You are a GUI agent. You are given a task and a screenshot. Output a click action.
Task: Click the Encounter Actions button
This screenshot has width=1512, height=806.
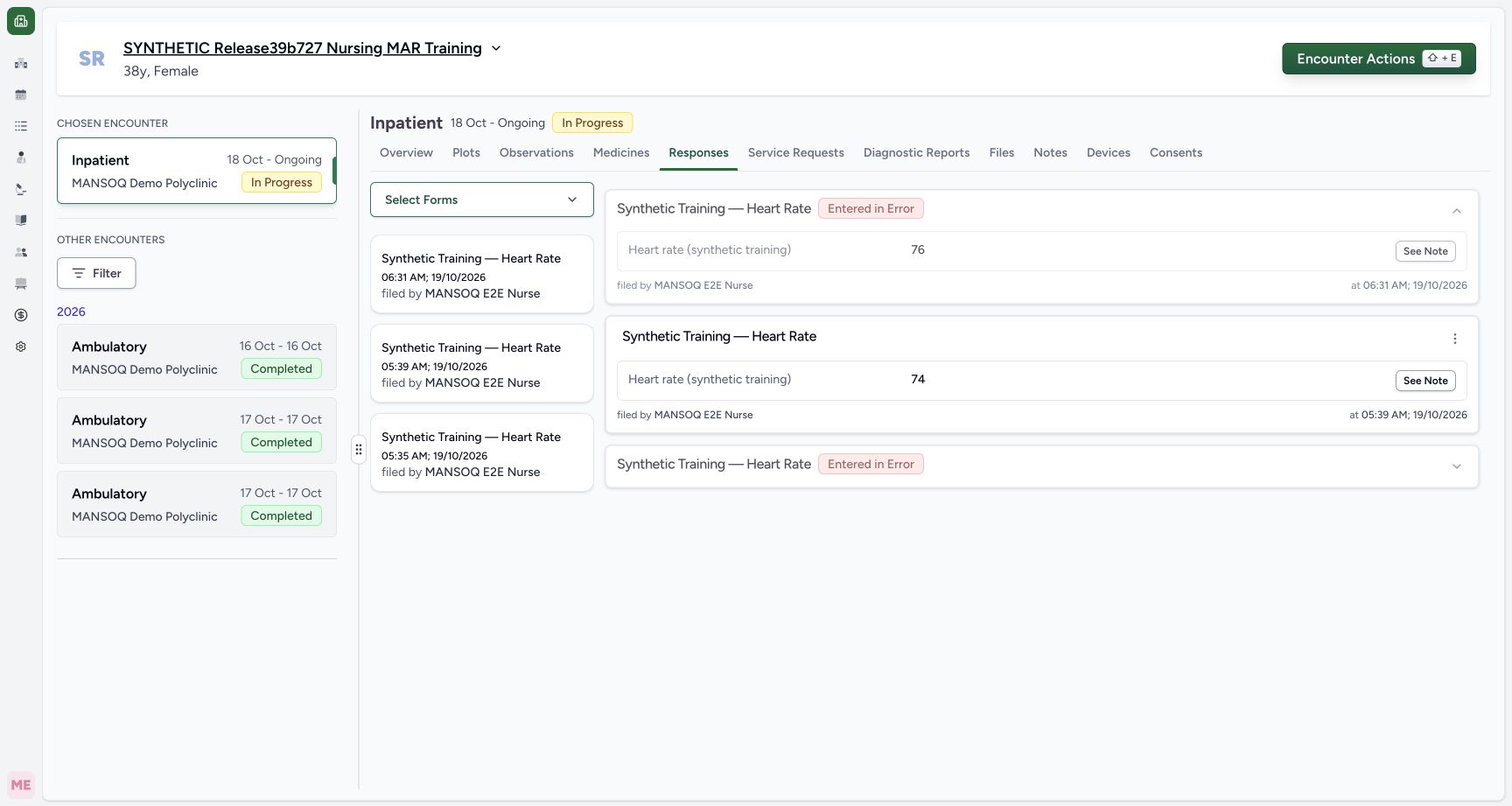coord(1379,59)
